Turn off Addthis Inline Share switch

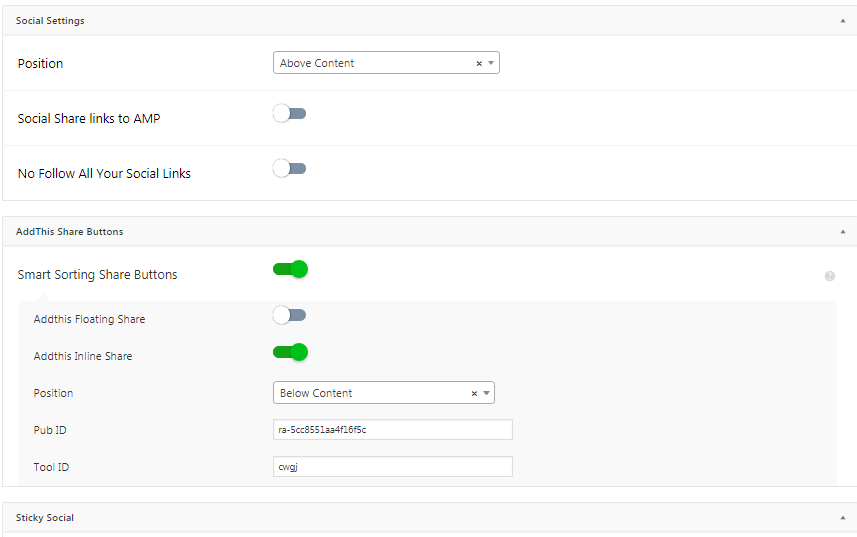click(x=290, y=352)
